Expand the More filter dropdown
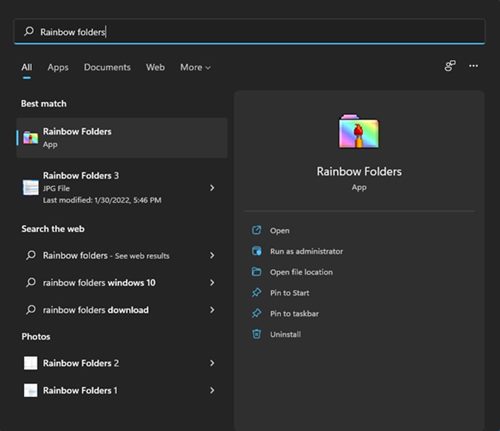This screenshot has height=431, width=500. click(195, 67)
